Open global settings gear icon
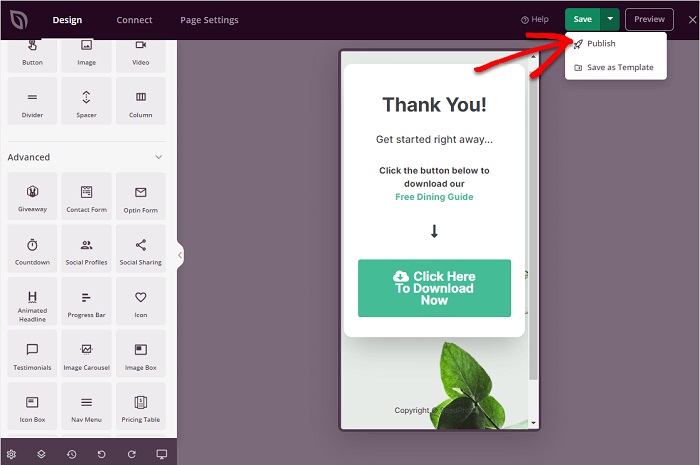 11,454
